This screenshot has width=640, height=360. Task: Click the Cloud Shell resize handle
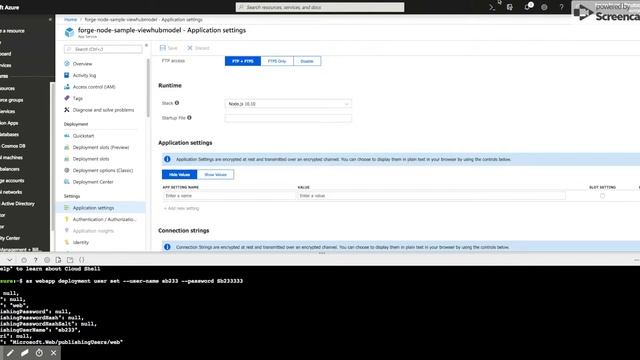(322, 253)
